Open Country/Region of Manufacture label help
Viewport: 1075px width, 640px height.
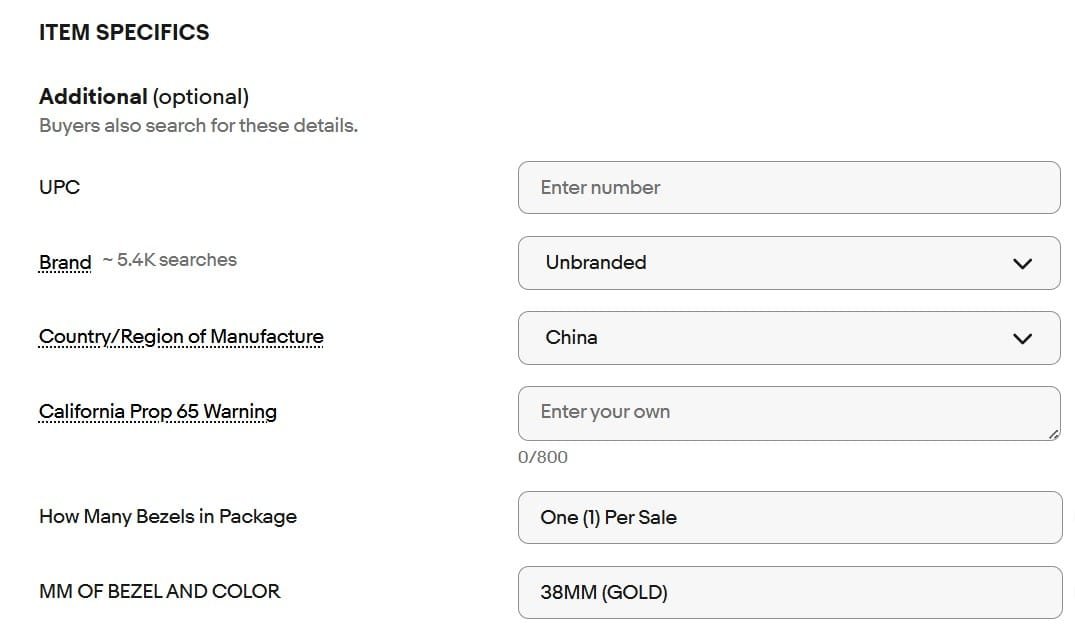point(181,337)
